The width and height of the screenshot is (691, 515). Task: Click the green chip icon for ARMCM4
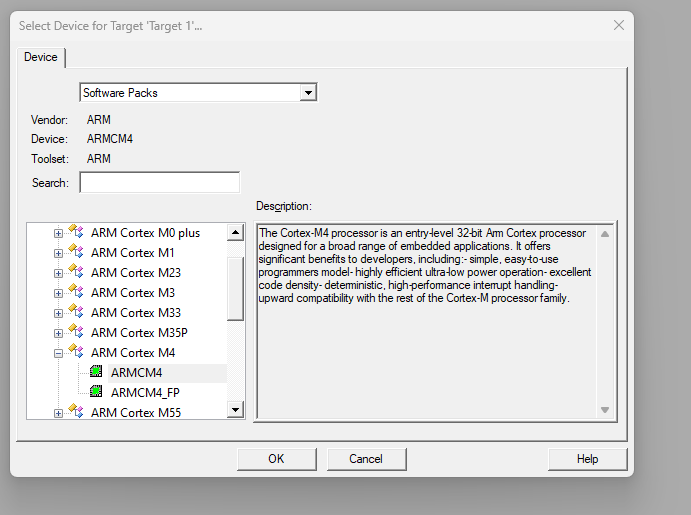pyautogui.click(x=96, y=372)
